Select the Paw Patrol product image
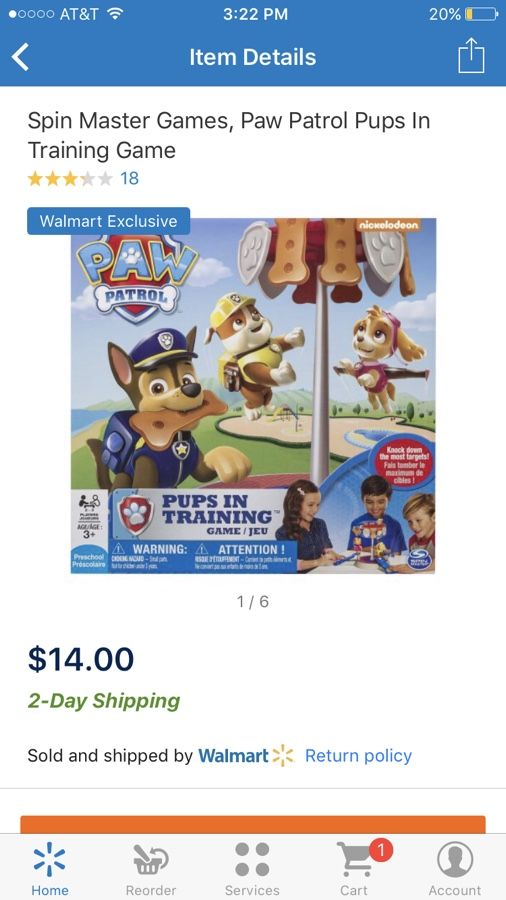The height and width of the screenshot is (900, 506). [253, 395]
